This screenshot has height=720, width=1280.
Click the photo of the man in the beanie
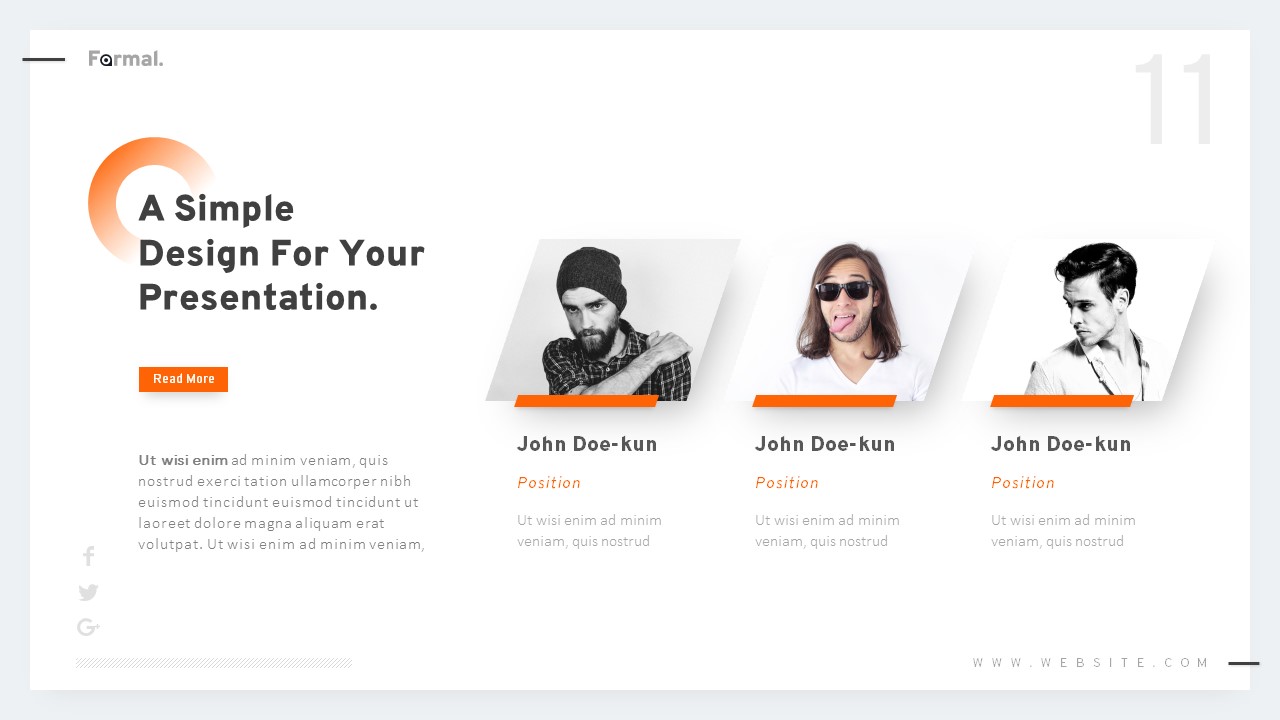(600, 315)
